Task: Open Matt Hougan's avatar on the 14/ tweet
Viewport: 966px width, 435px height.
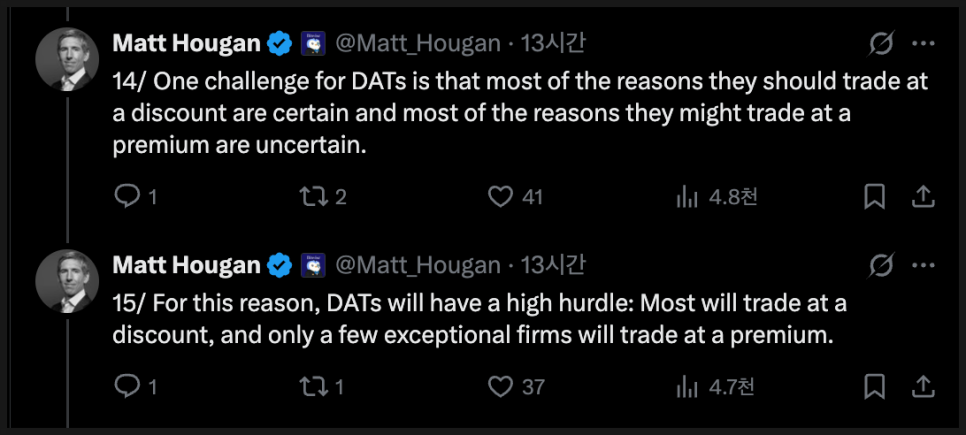Action: 67,58
